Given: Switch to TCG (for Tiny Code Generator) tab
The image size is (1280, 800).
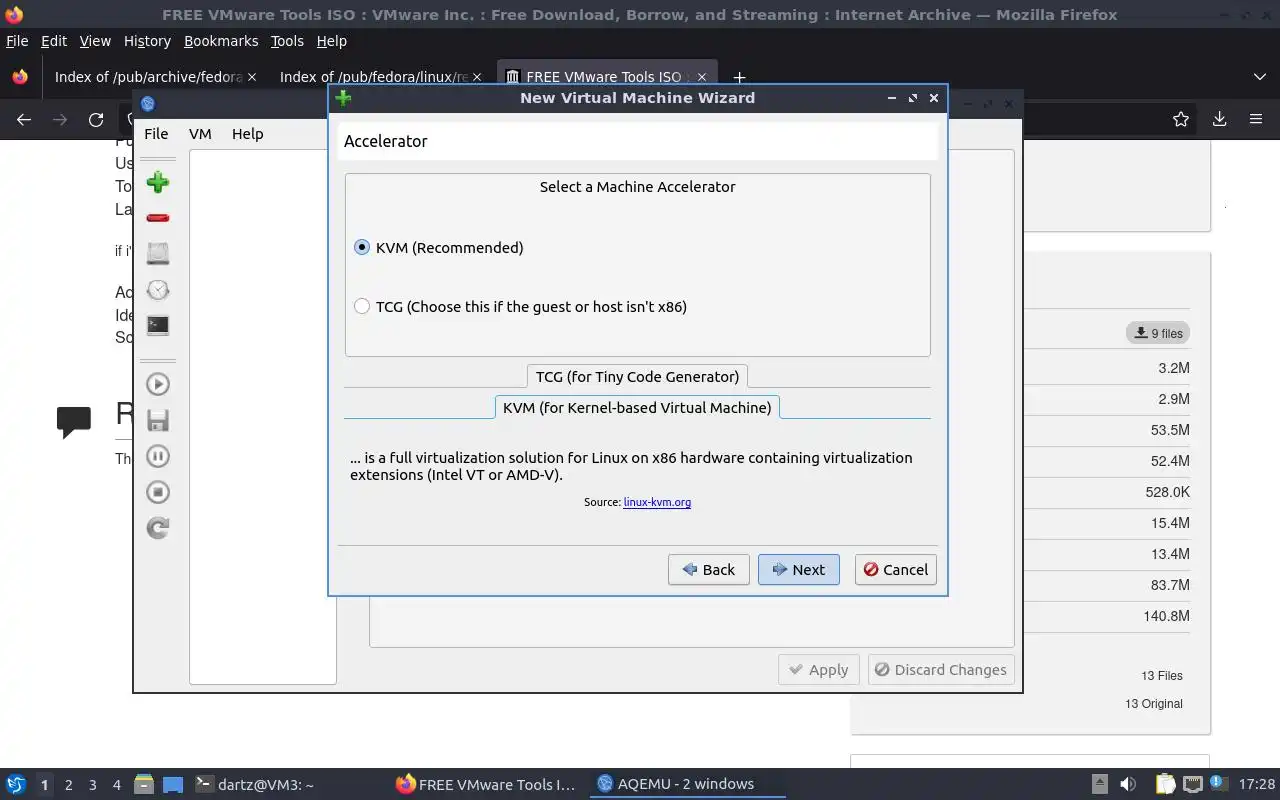Looking at the screenshot, I should tap(637, 376).
